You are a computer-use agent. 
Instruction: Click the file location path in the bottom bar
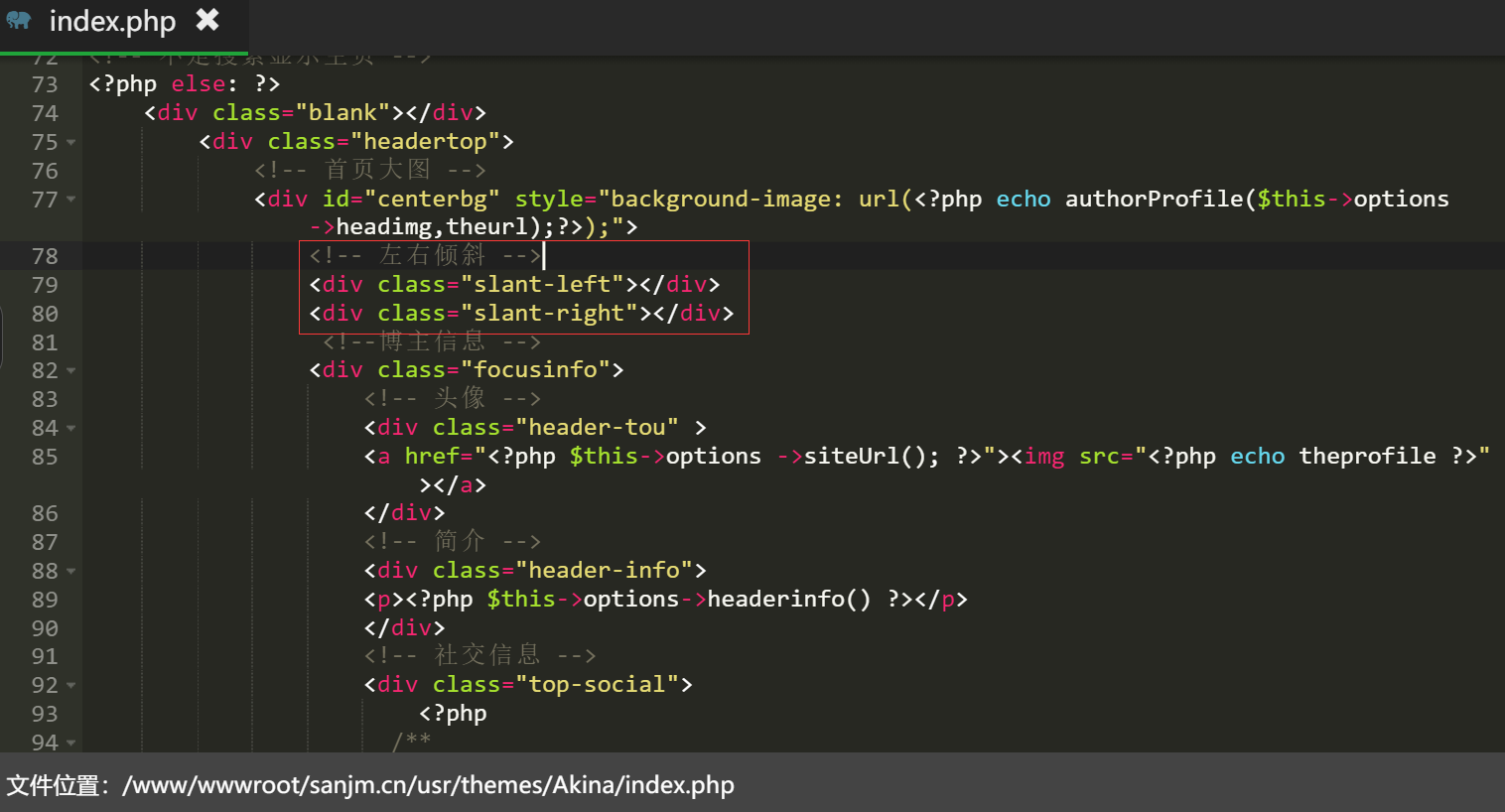tap(428, 785)
